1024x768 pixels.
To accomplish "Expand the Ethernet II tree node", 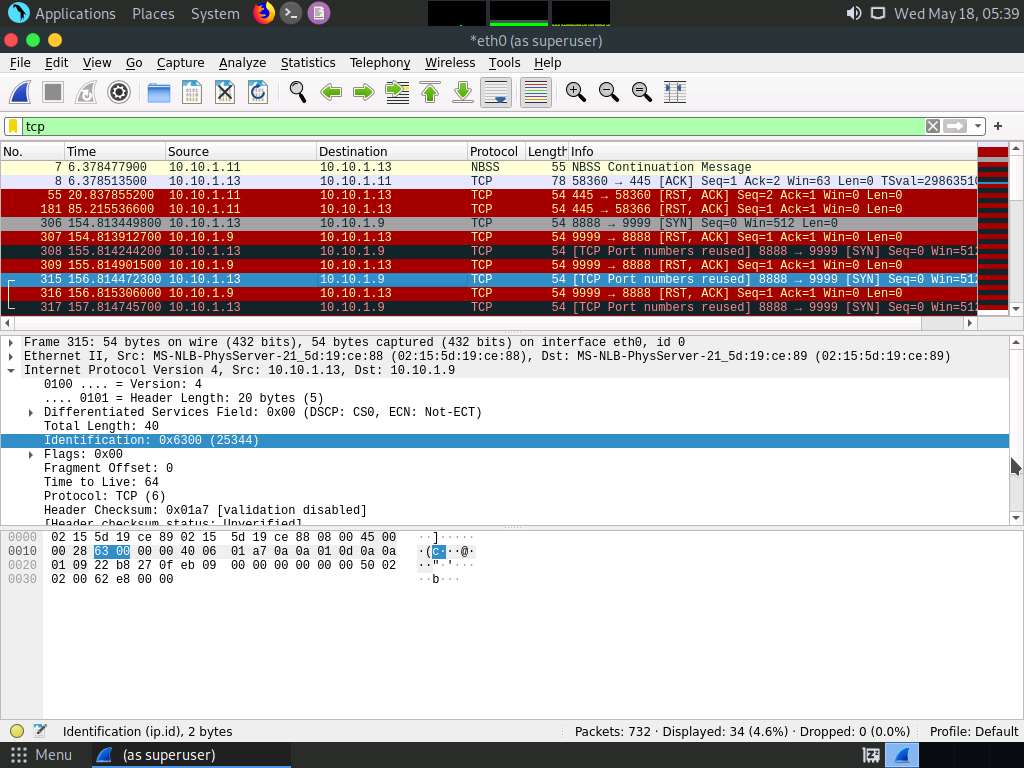I will coord(11,356).
